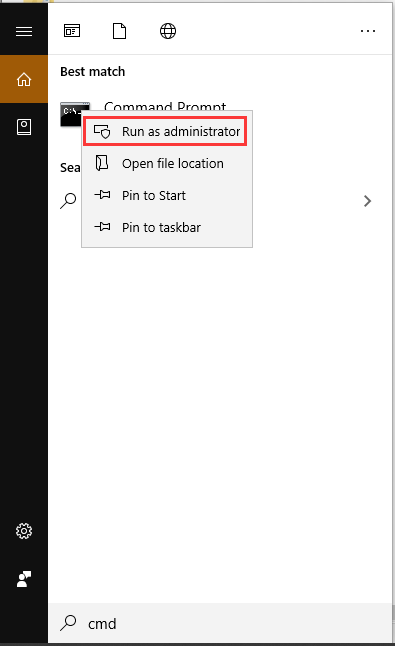Choose Open file location

point(167,164)
